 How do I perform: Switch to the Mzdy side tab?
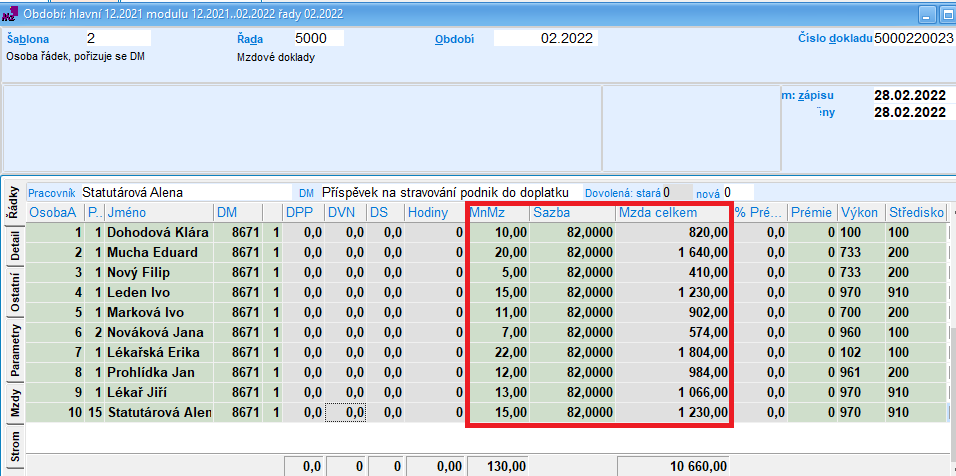click(x=13, y=404)
